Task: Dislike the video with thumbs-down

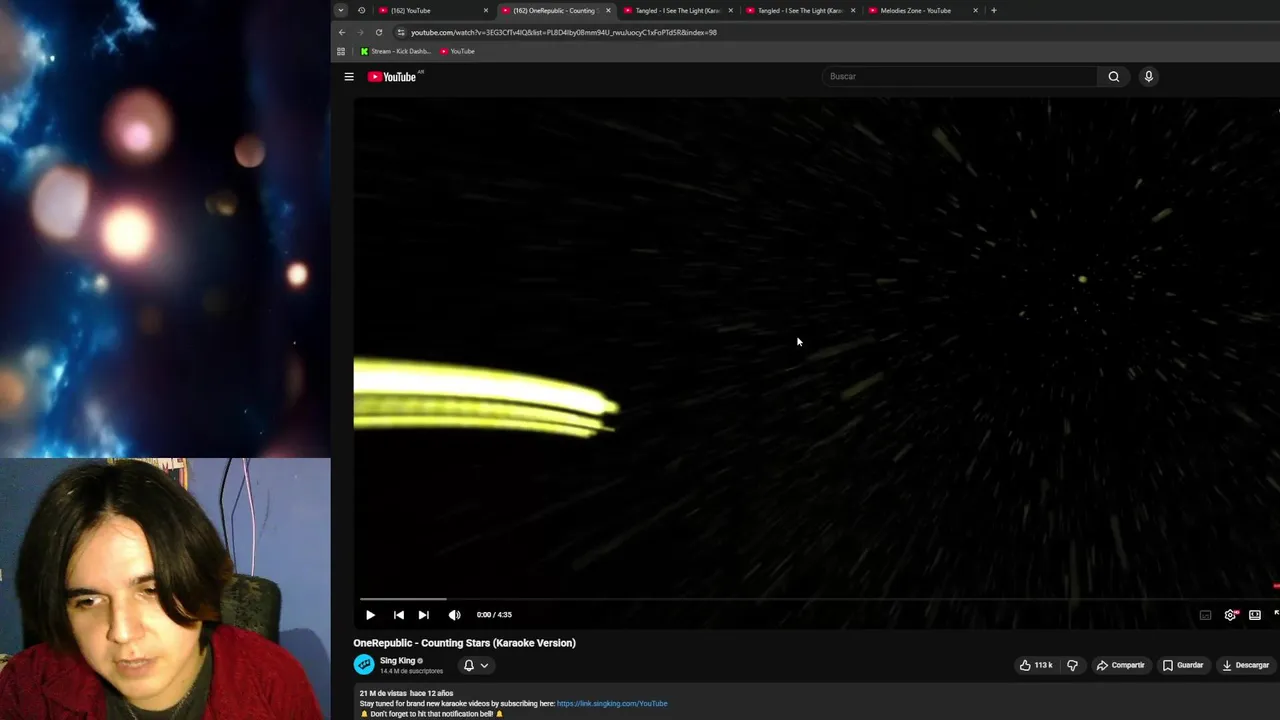Action: tap(1072, 665)
